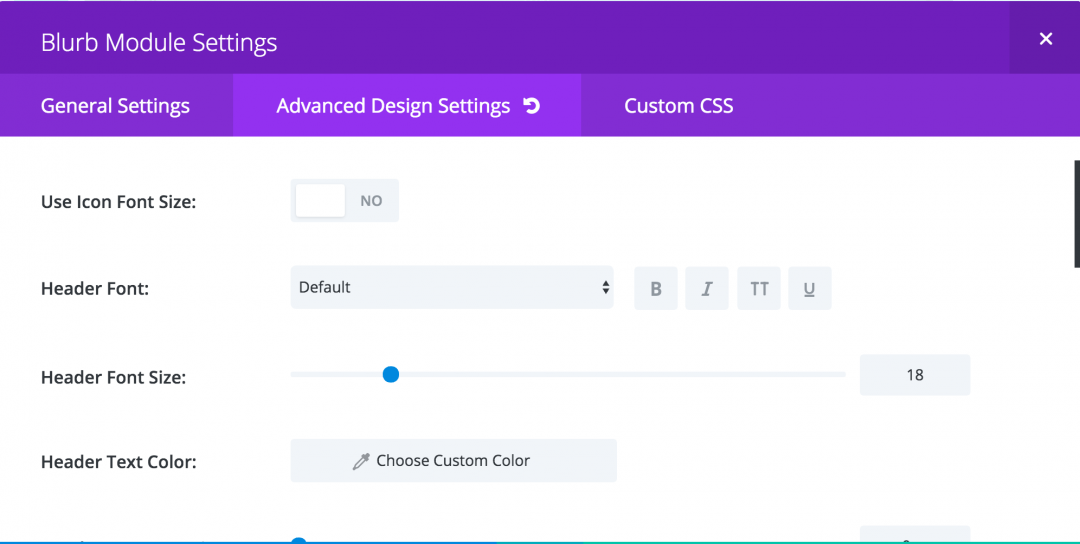Click the Header Font Size value field

click(x=915, y=375)
